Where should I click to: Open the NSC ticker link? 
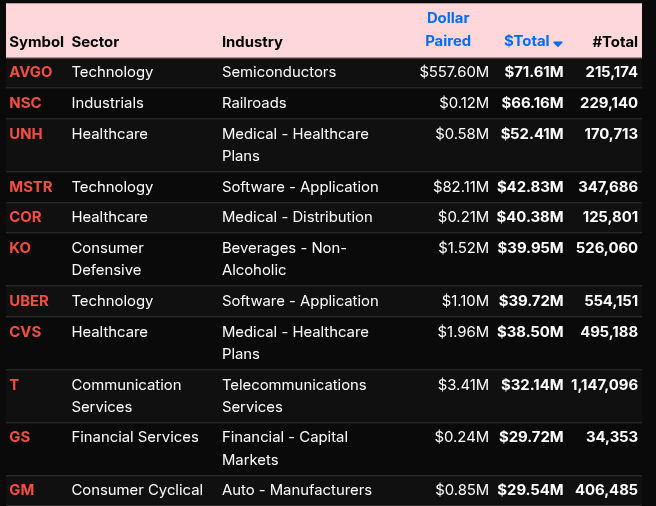(x=26, y=103)
